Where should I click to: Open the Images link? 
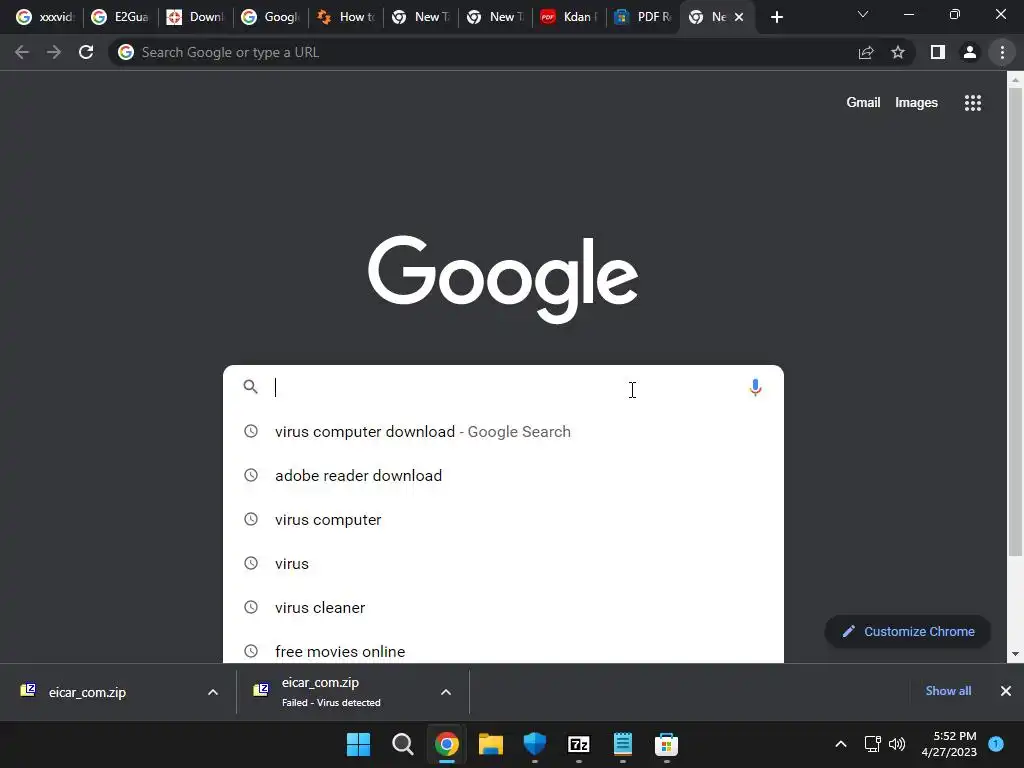pyautogui.click(x=916, y=103)
